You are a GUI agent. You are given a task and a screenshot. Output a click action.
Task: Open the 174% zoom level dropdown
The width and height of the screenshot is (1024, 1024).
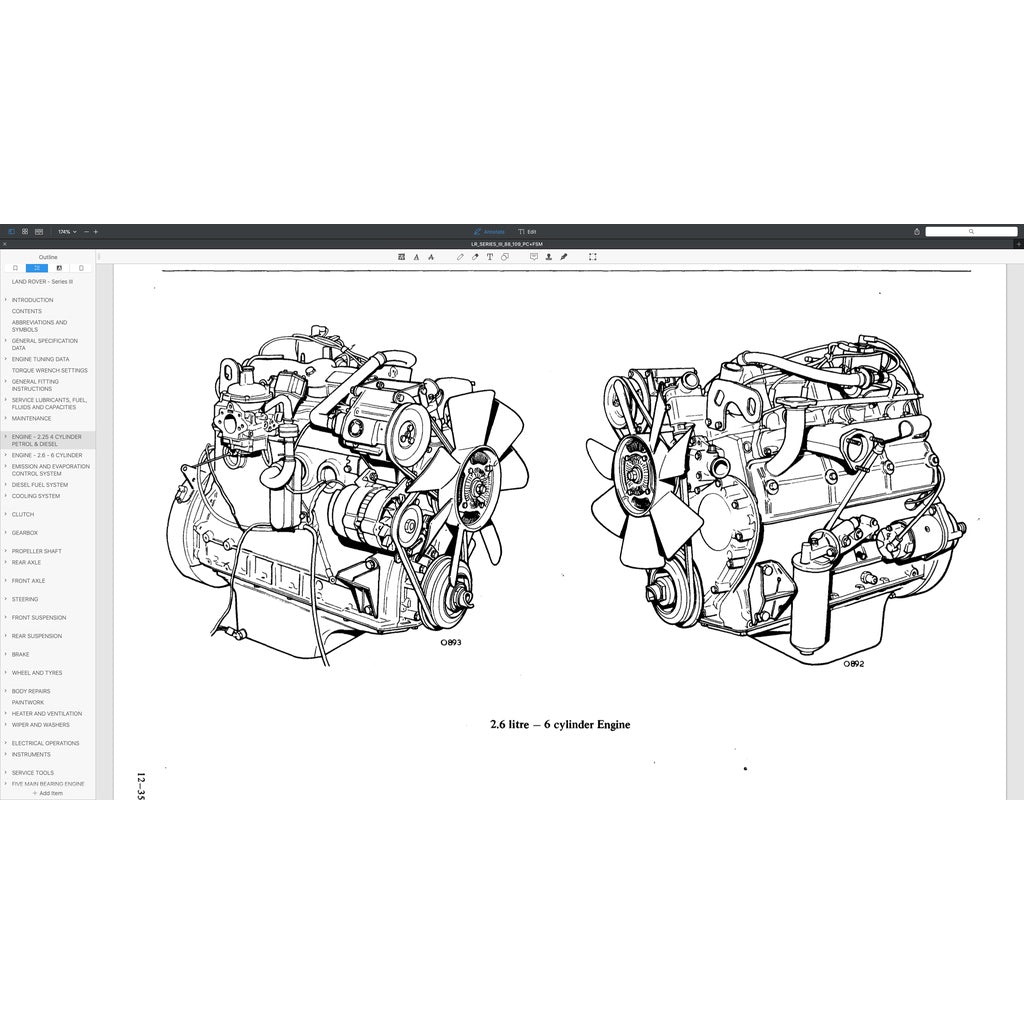pos(67,231)
